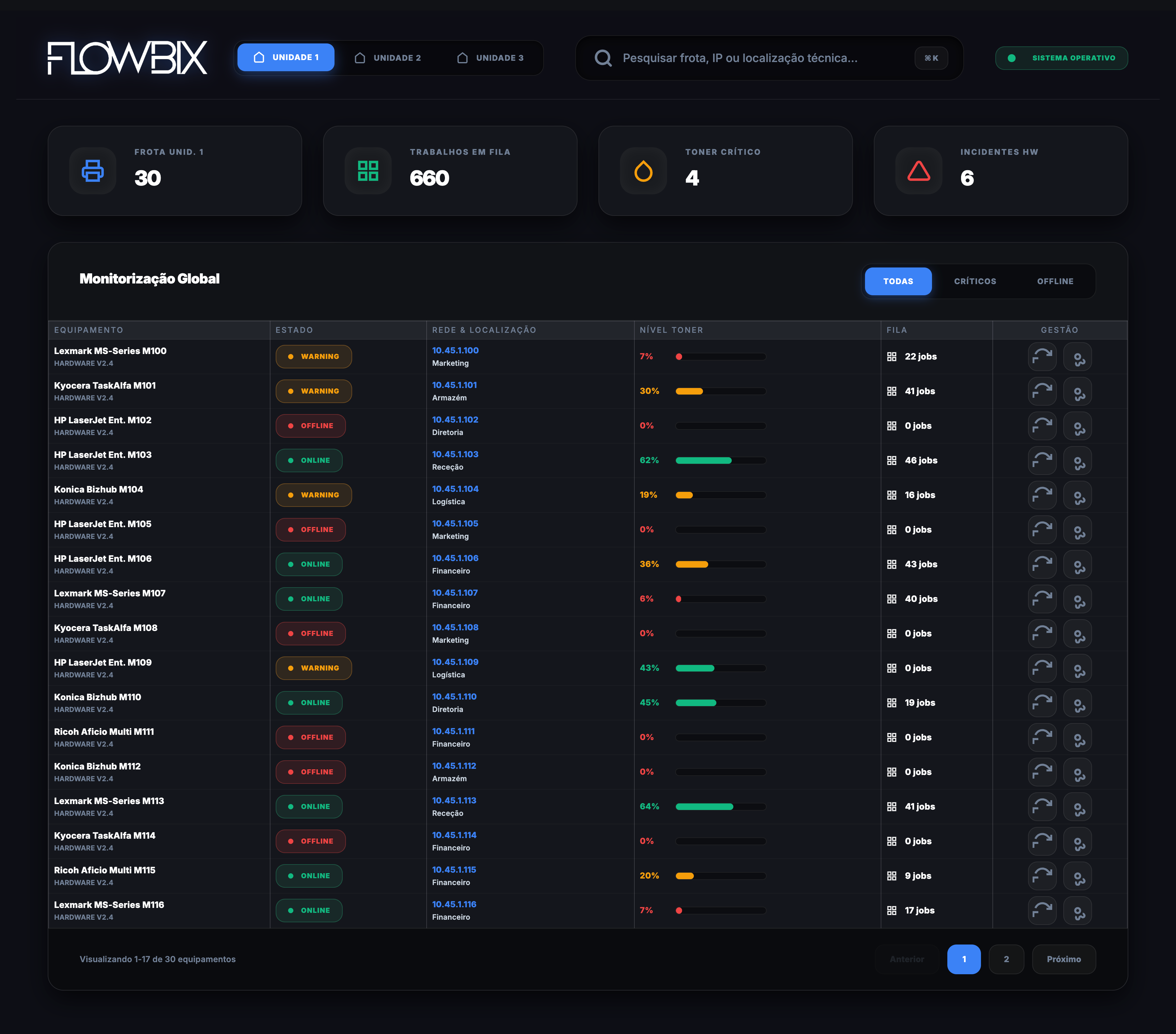Open configuration icon for Ricoh Aficio M111
The height and width of the screenshot is (1034, 1176).
pos(1078,737)
